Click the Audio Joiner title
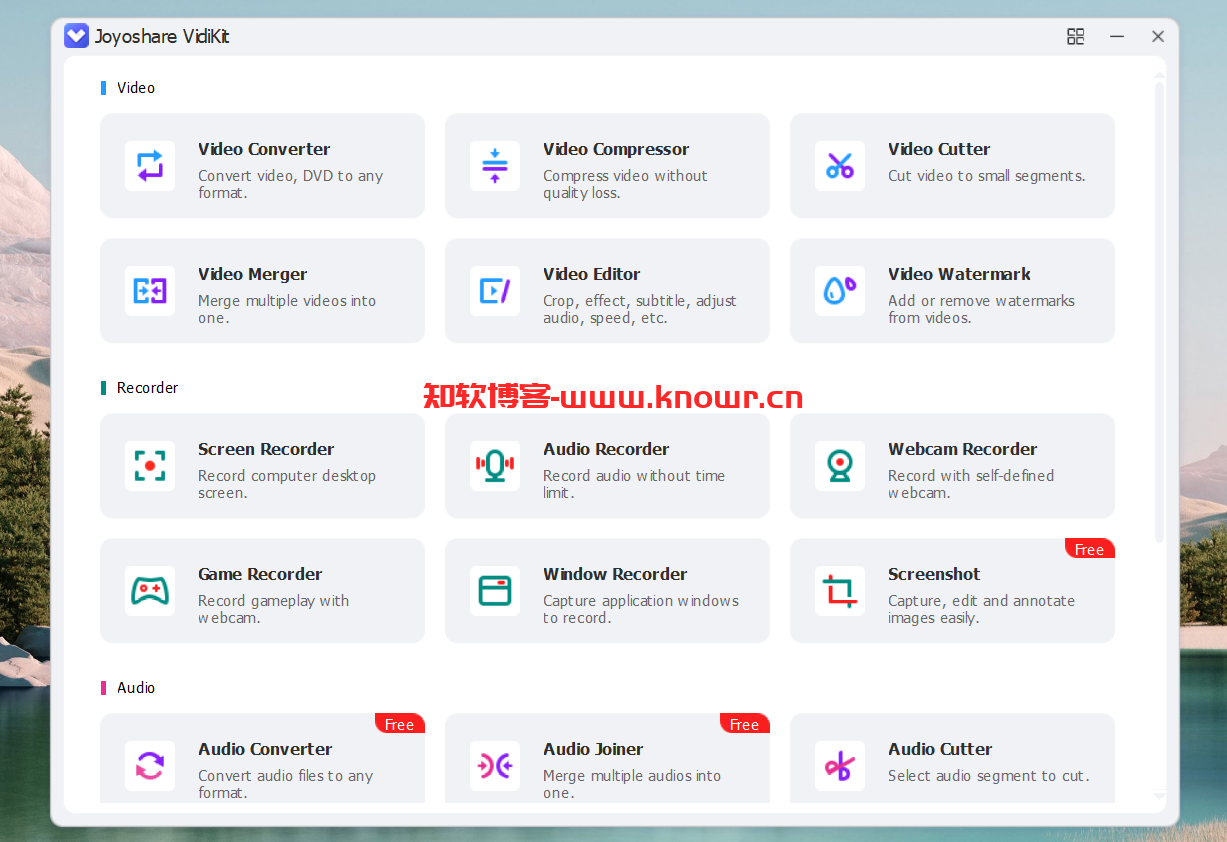 593,750
